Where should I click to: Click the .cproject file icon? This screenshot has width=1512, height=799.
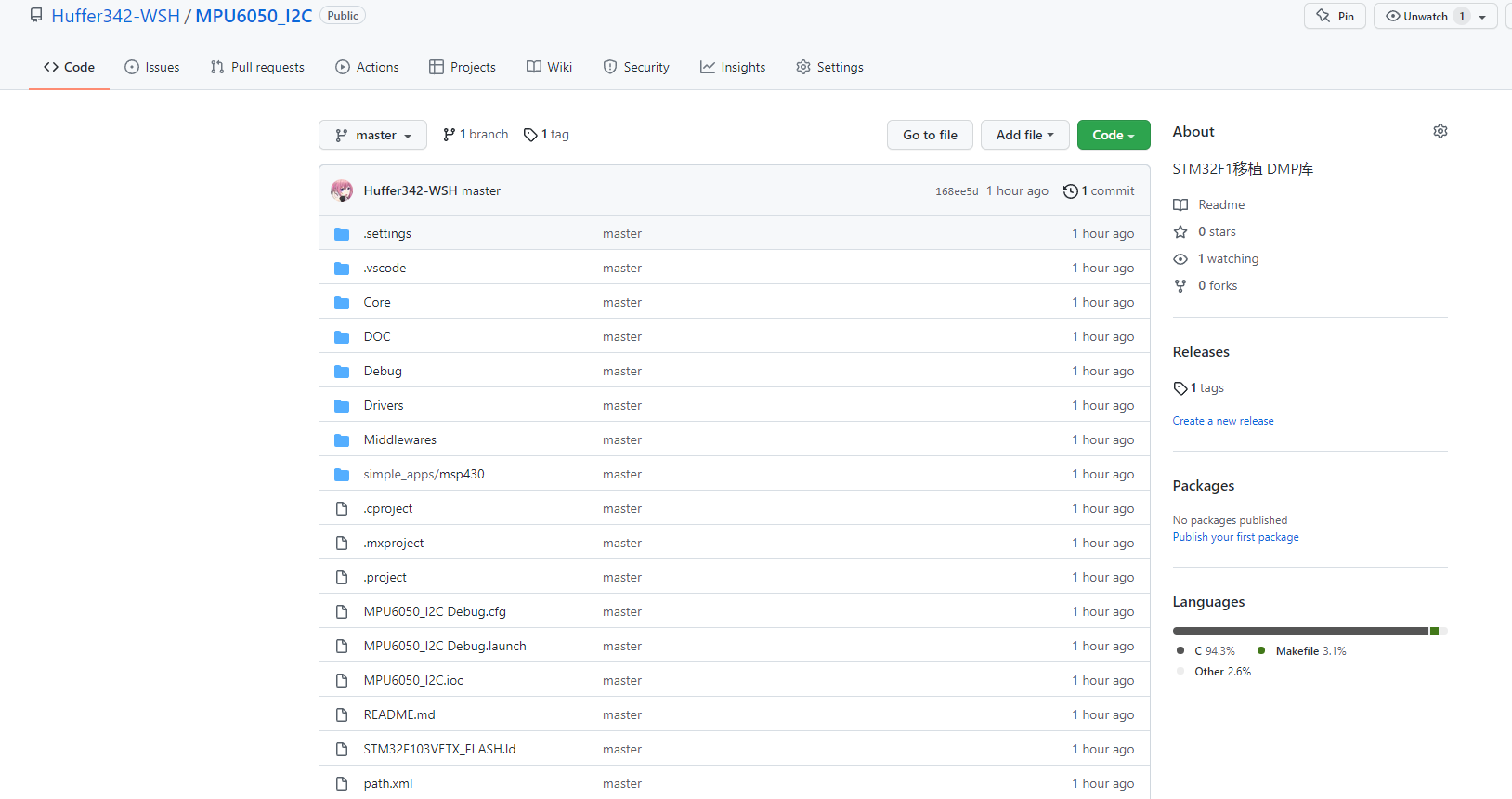342,509
